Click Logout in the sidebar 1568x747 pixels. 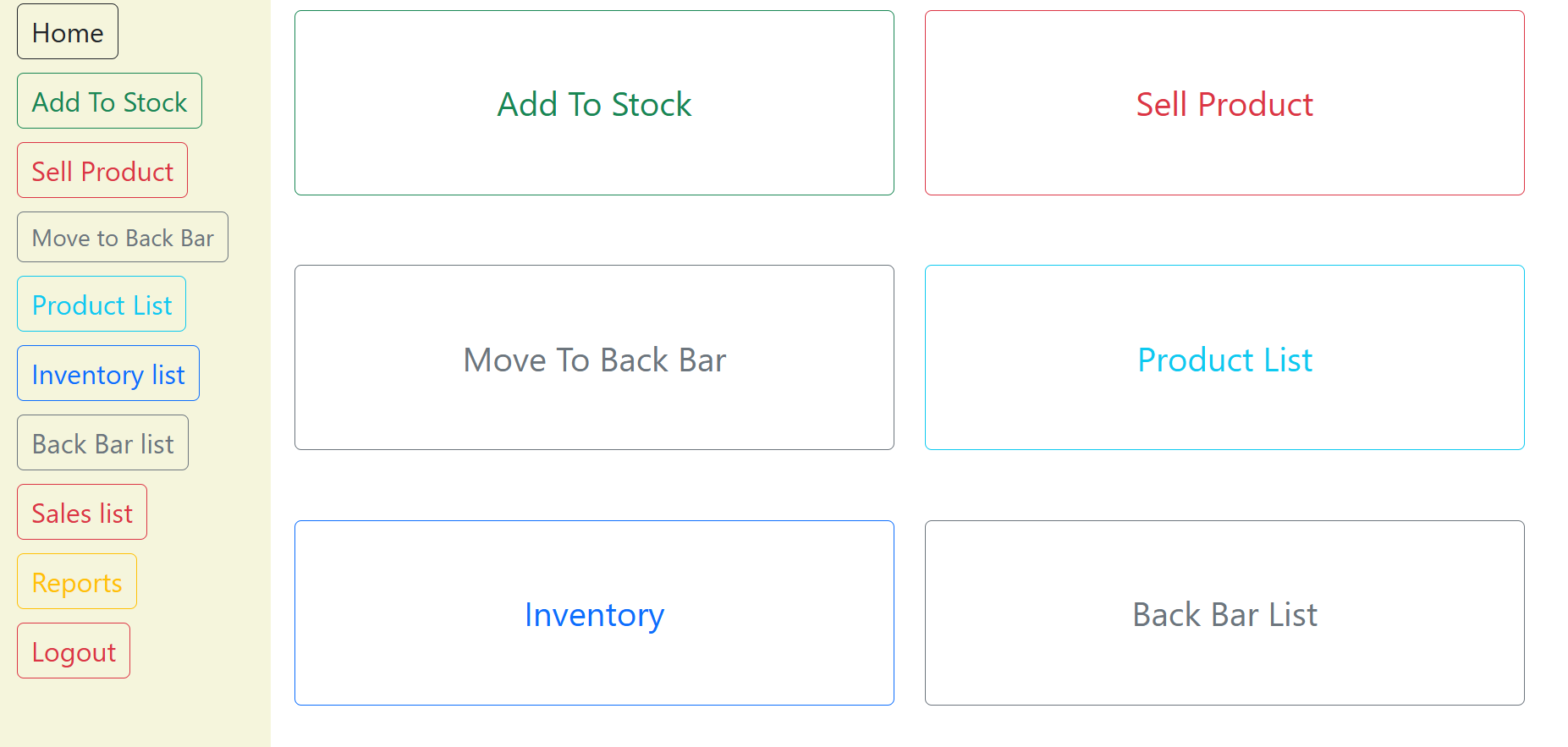pos(73,651)
